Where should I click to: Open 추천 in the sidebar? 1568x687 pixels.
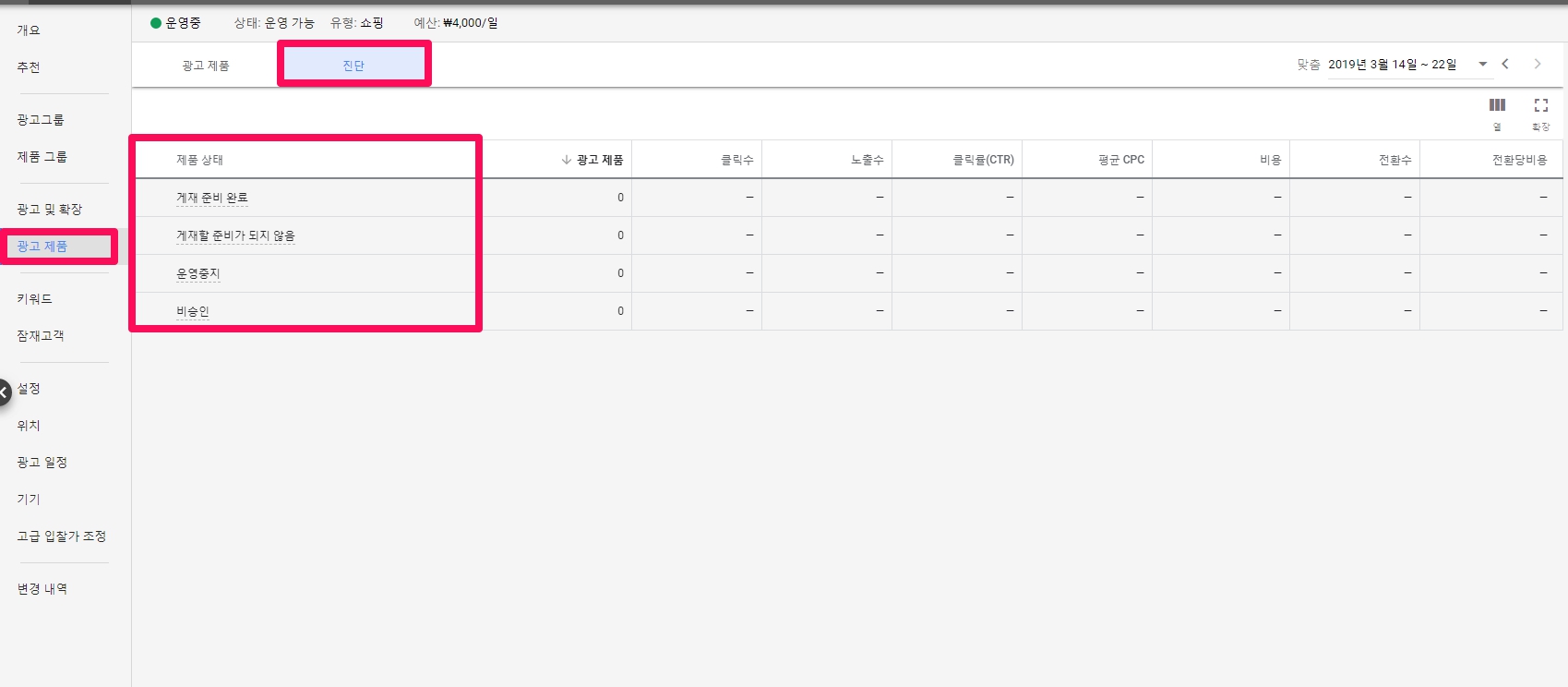pos(29,67)
